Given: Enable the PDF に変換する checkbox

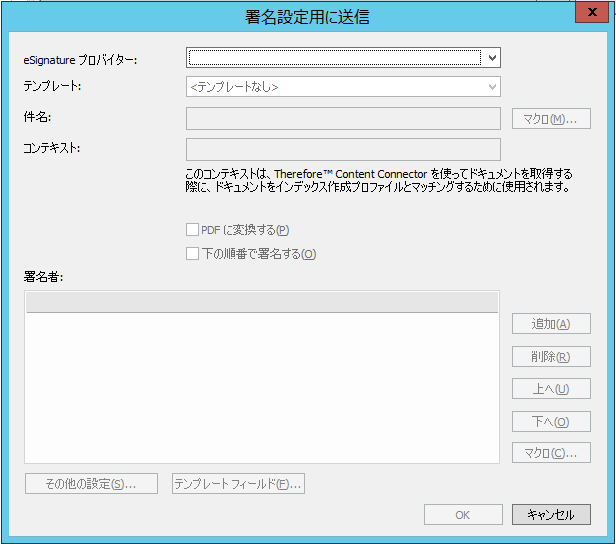Looking at the screenshot, I should [192, 230].
